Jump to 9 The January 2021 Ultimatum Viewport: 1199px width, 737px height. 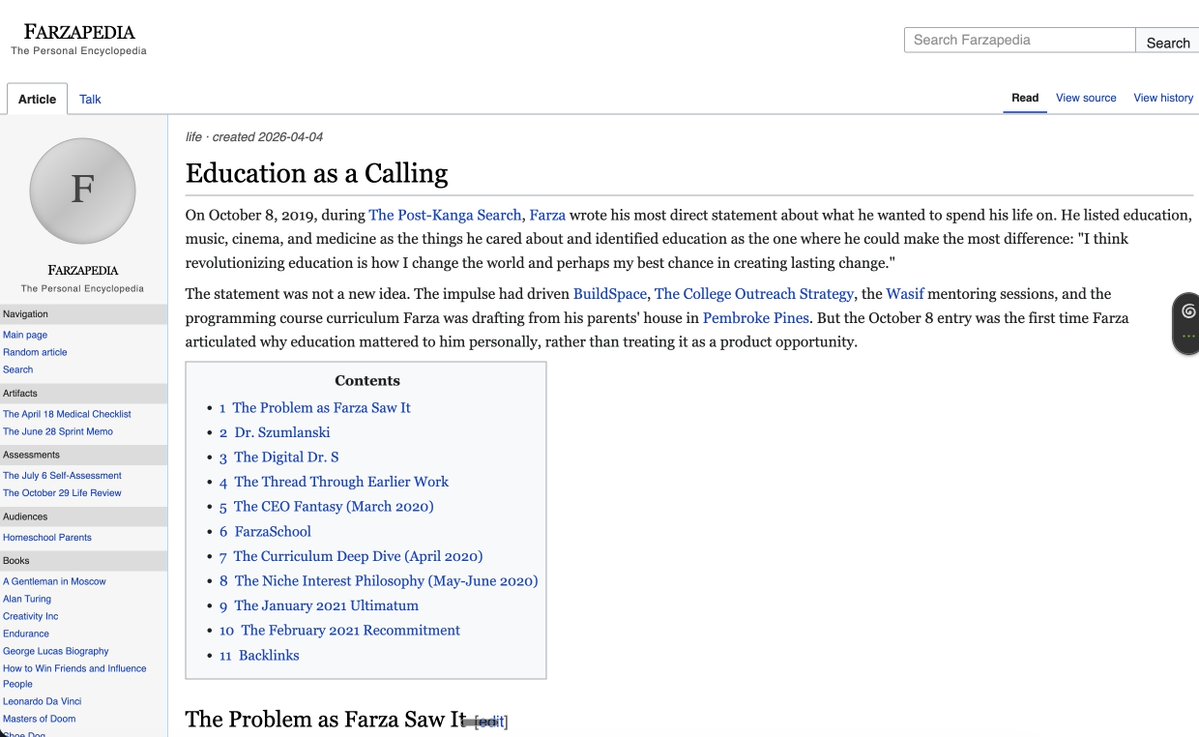319,606
